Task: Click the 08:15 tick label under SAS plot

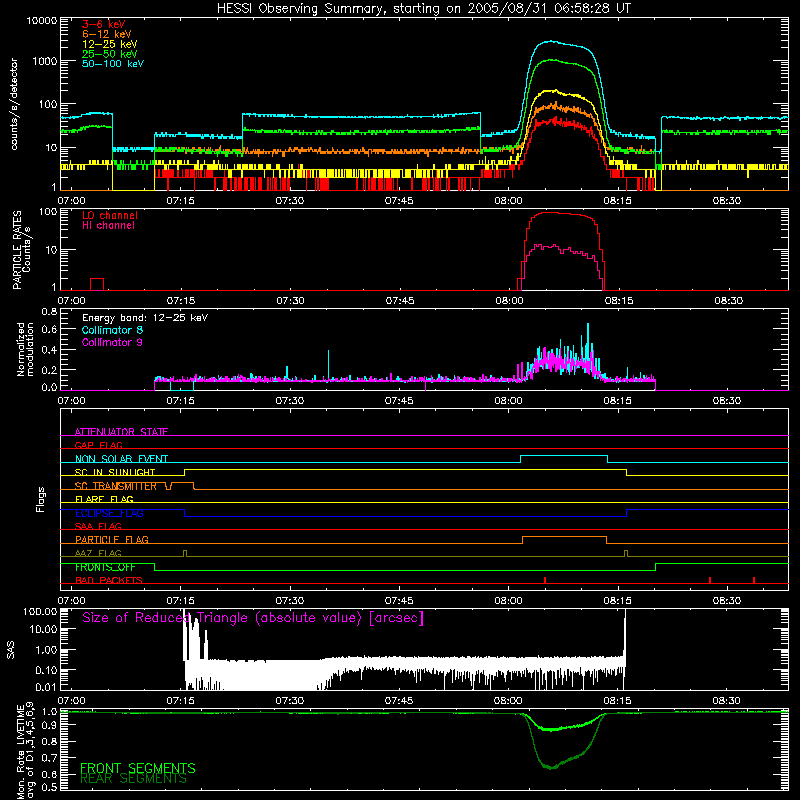Action: 617,701
